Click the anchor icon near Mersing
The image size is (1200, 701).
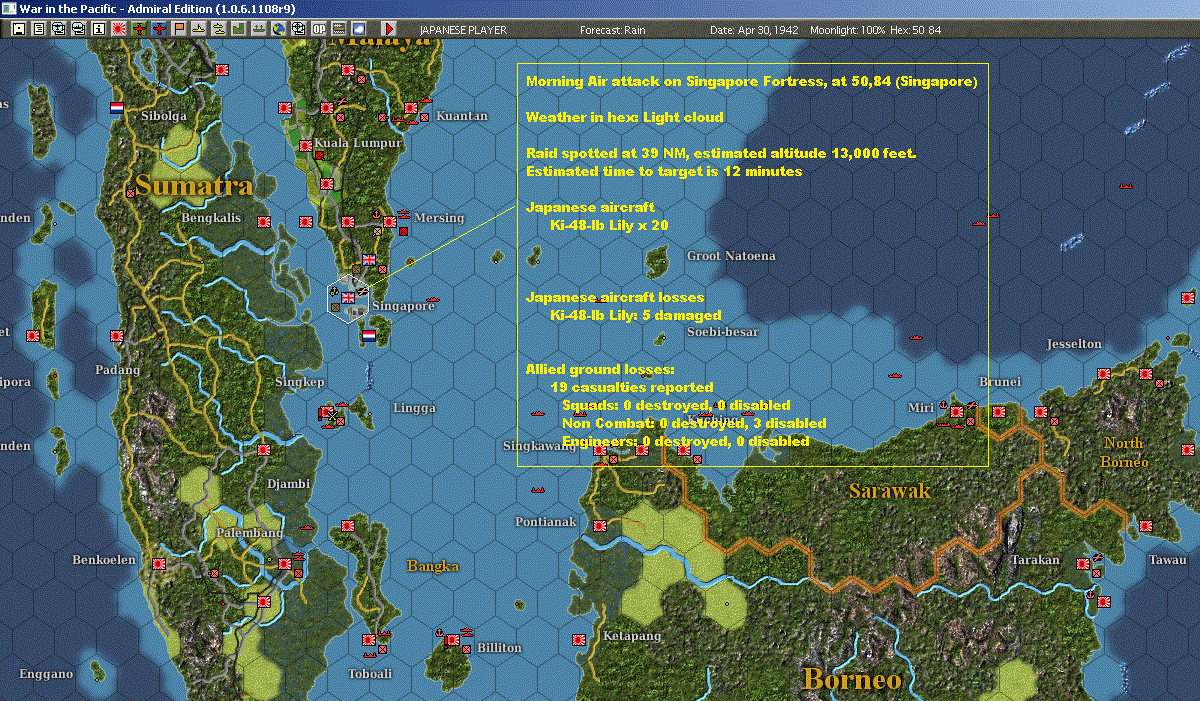(x=376, y=215)
